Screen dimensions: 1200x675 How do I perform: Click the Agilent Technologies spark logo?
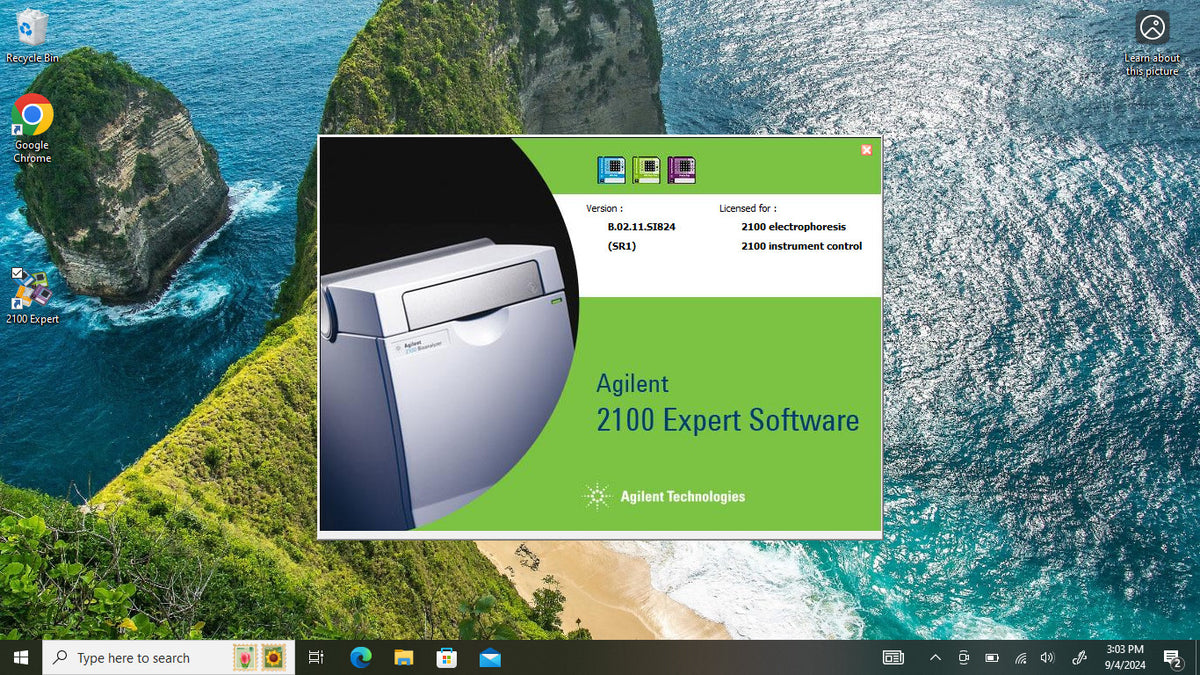(x=597, y=495)
